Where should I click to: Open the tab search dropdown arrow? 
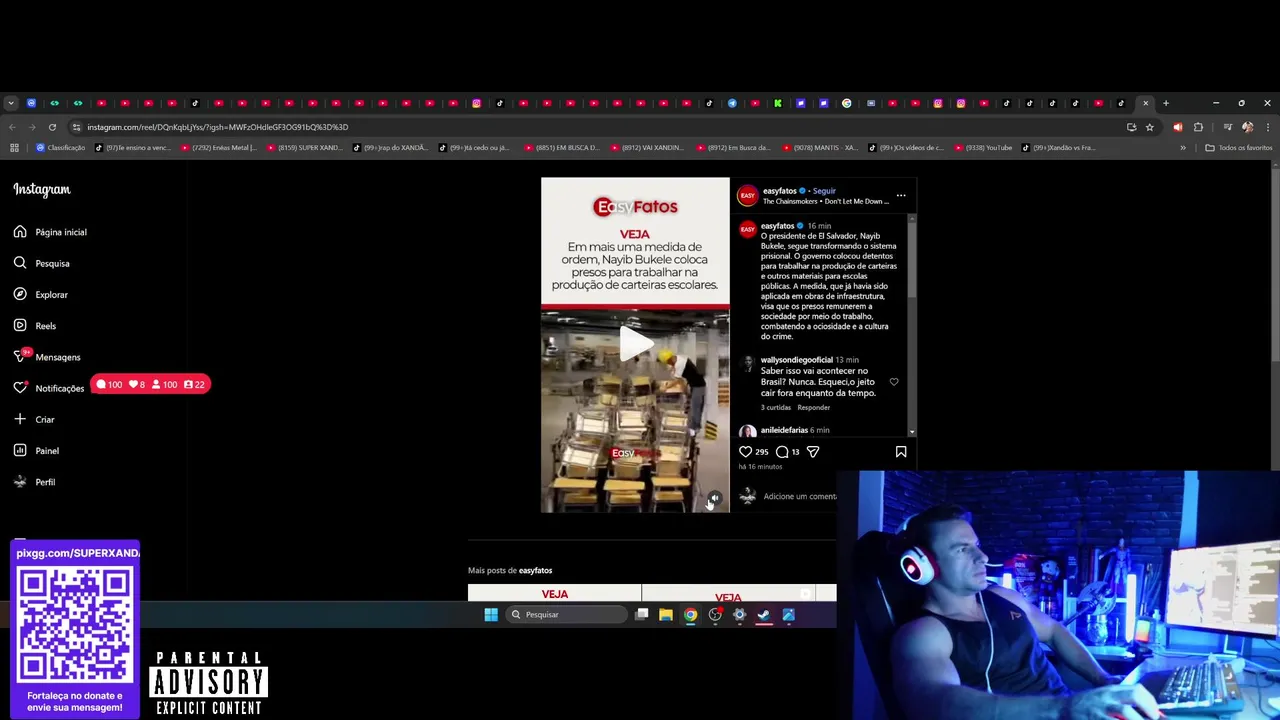tap(10, 103)
